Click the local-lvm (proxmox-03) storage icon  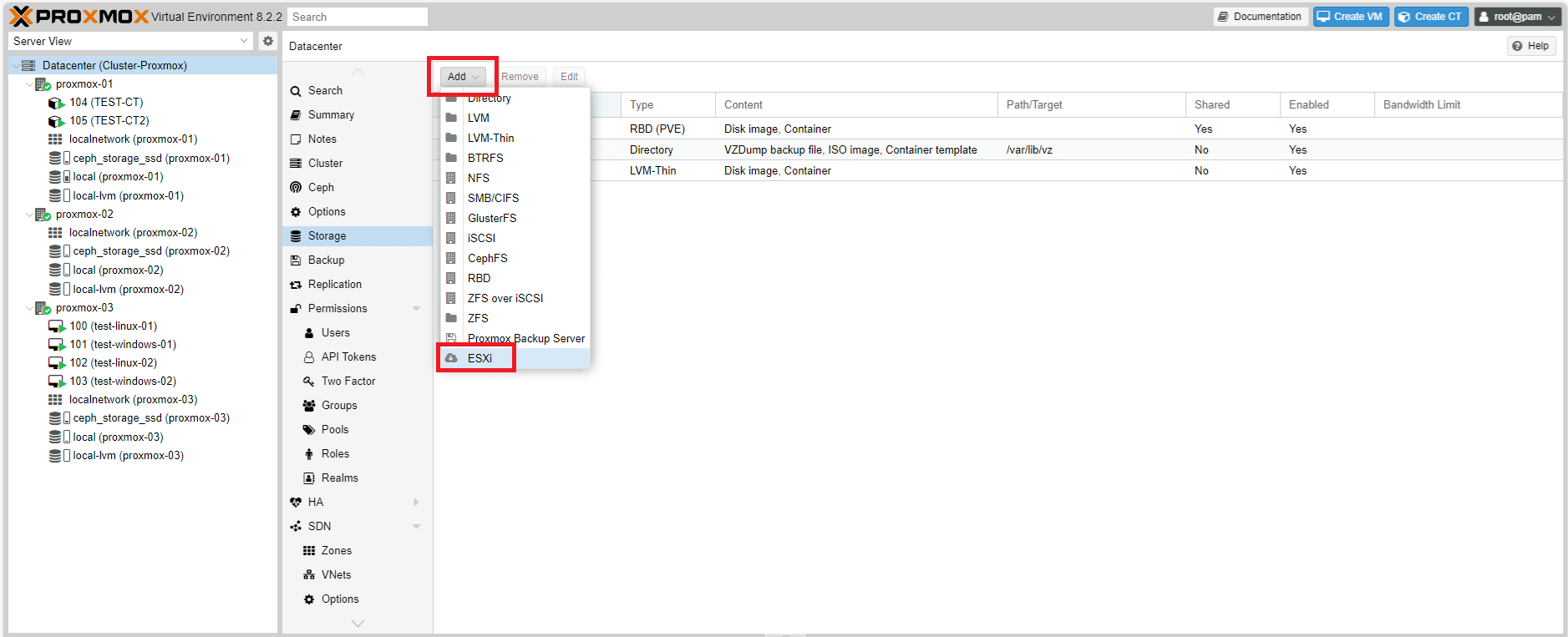coord(59,456)
